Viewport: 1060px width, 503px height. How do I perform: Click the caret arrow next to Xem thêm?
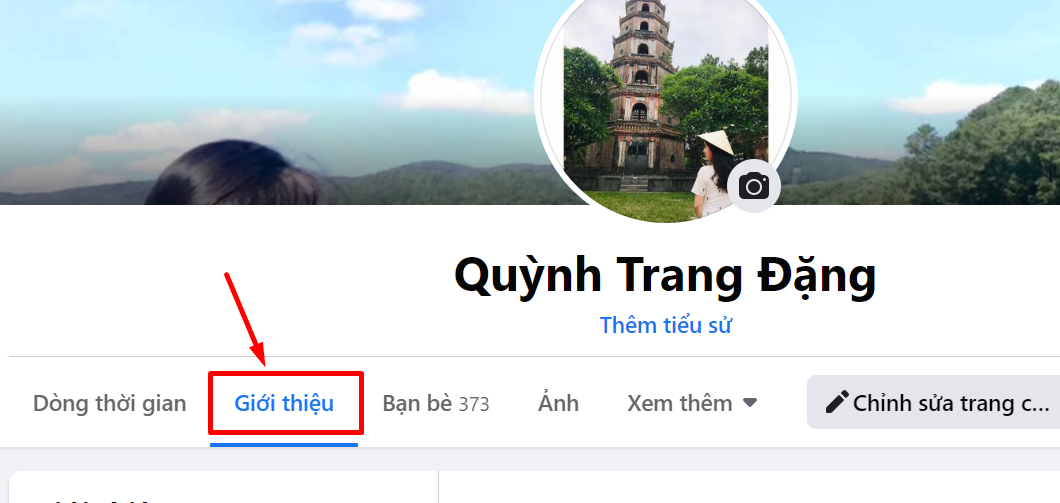749,403
